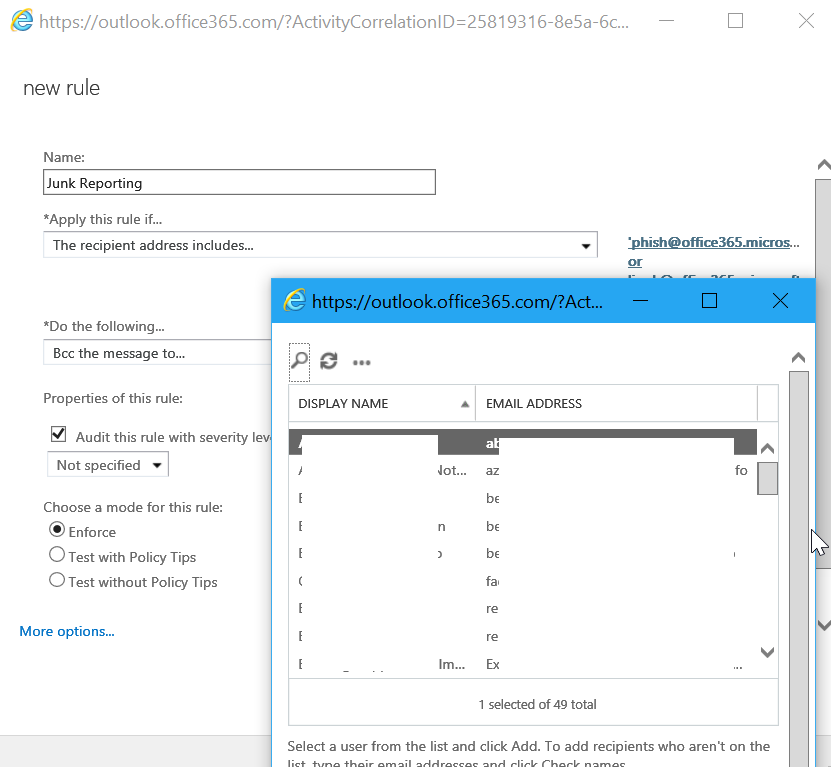Image resolution: width=831 pixels, height=767 pixels.
Task: Click the EMAIL ADDRESS column header
Action: coord(534,404)
